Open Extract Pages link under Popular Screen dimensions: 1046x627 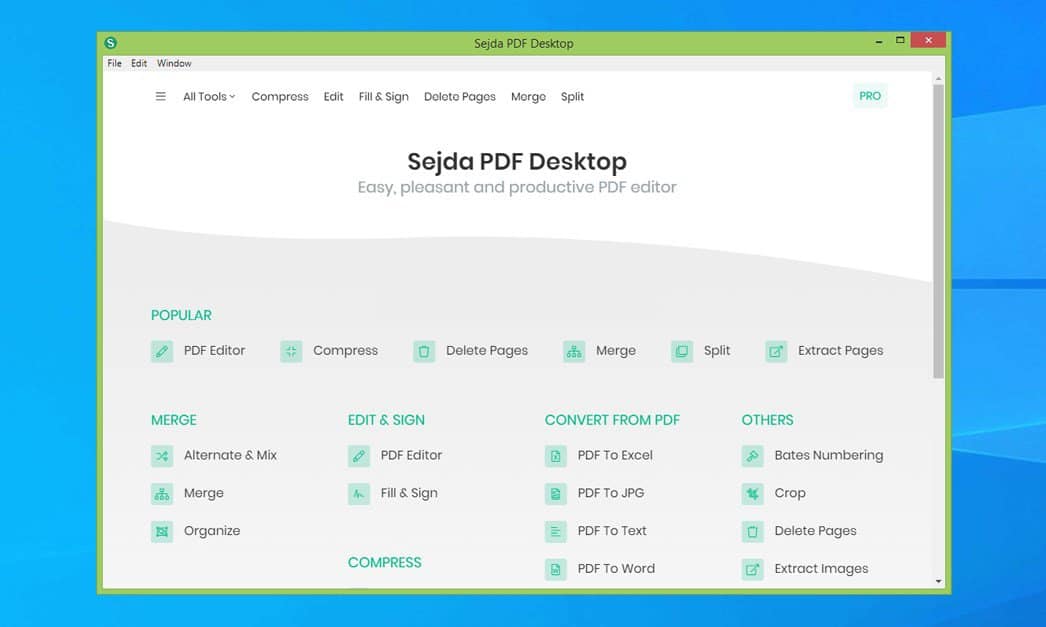tap(841, 351)
